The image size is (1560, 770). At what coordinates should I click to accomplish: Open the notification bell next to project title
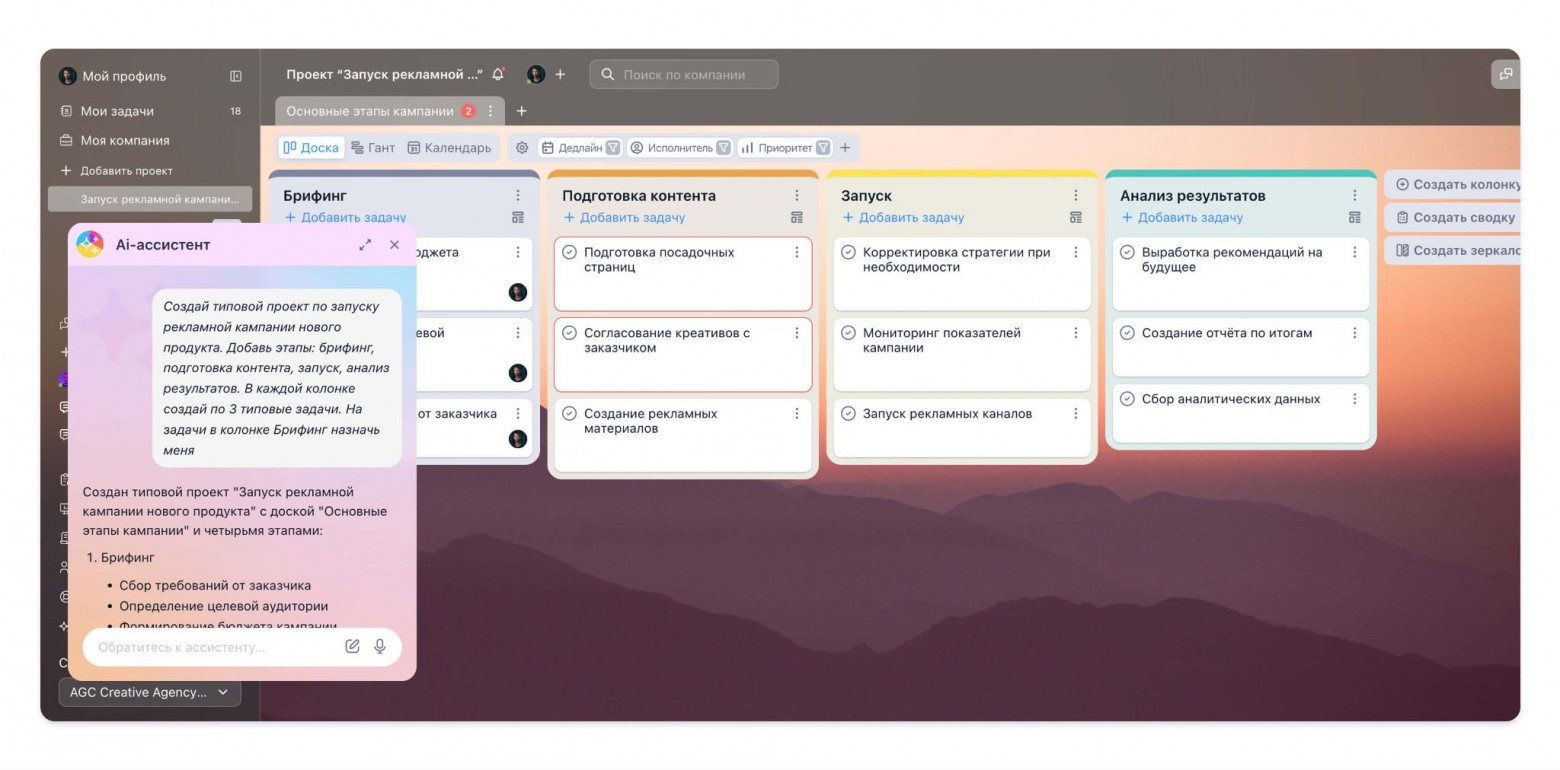(498, 74)
